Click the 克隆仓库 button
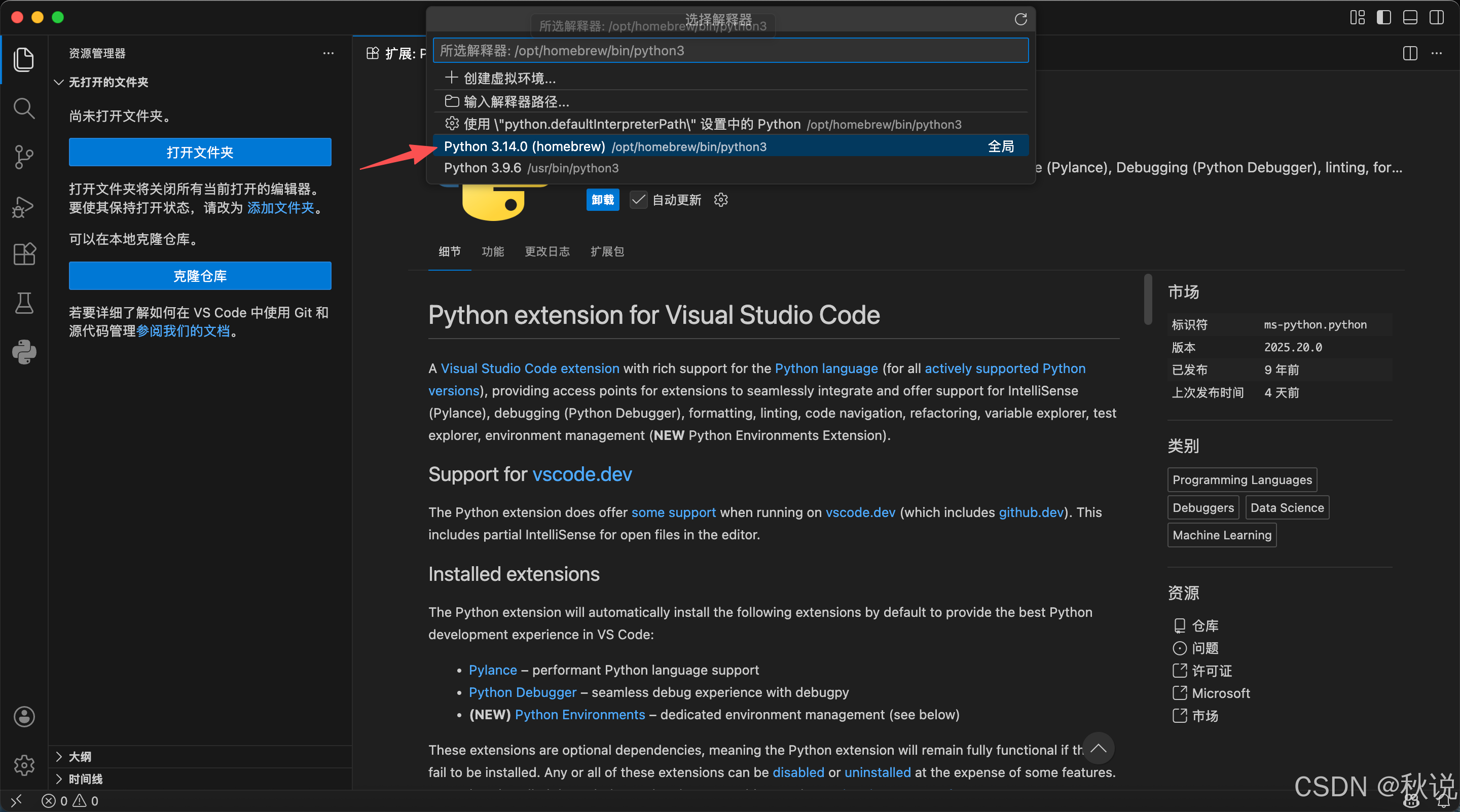 (200, 276)
